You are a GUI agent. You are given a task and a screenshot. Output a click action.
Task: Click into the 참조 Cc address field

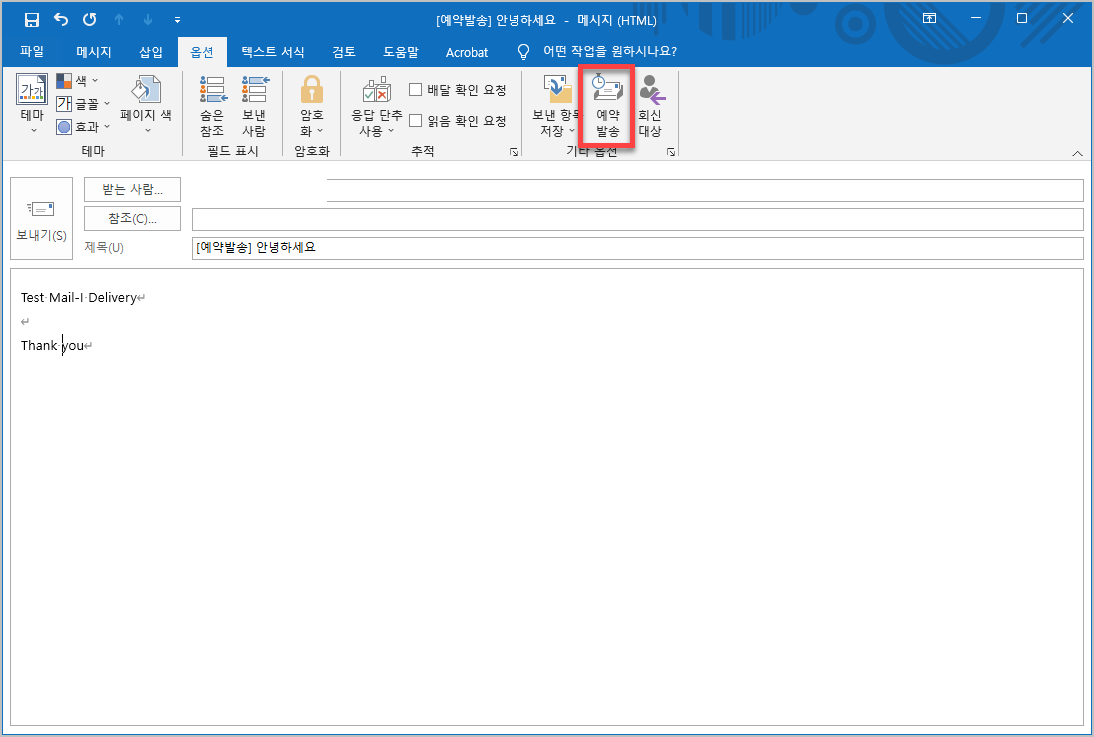[638, 219]
